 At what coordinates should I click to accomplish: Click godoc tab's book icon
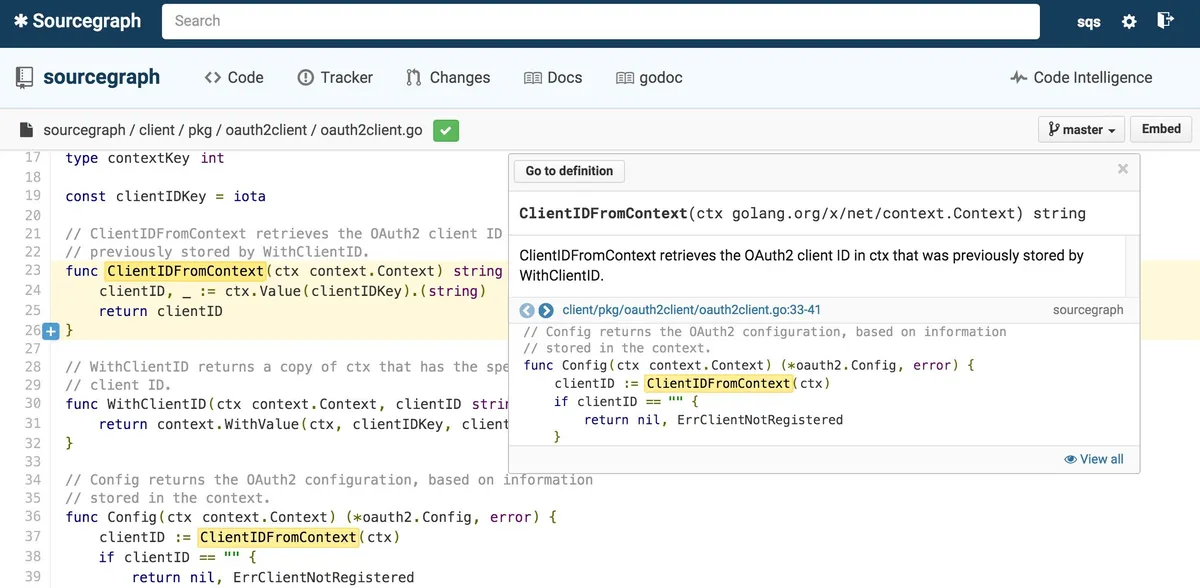coord(625,78)
